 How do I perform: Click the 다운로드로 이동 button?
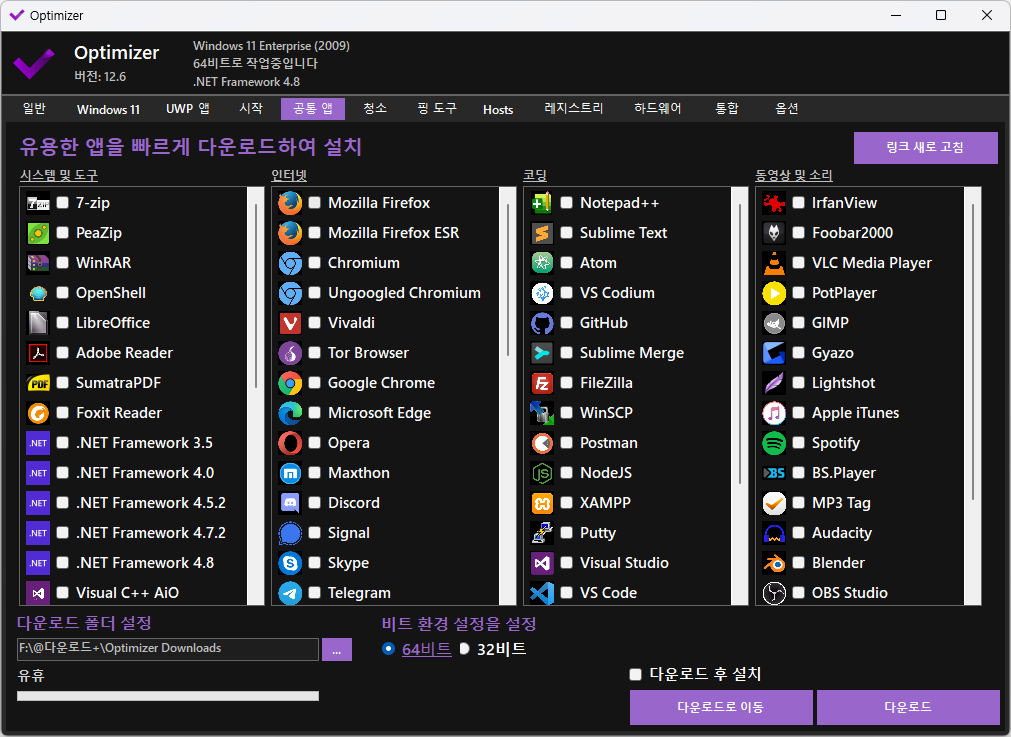click(x=721, y=707)
